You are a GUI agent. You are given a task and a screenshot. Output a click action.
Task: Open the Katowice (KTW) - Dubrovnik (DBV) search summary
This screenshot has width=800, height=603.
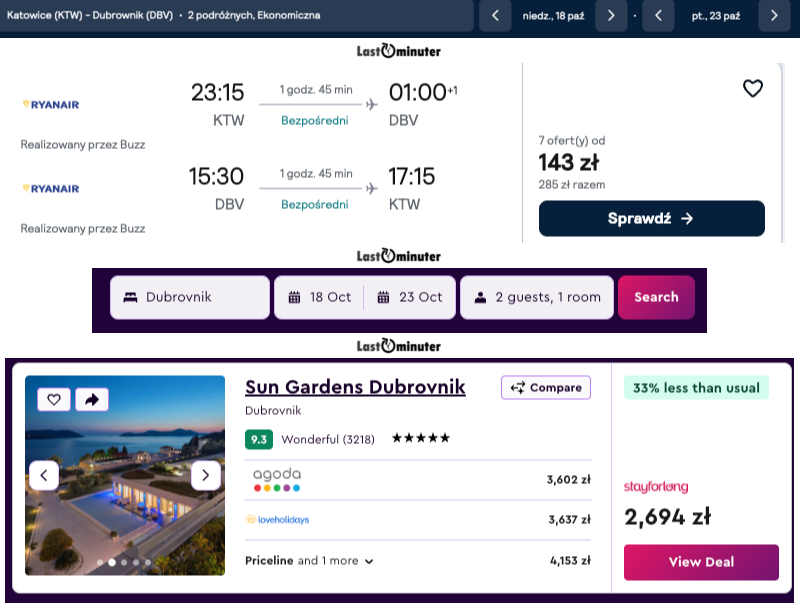(237, 15)
